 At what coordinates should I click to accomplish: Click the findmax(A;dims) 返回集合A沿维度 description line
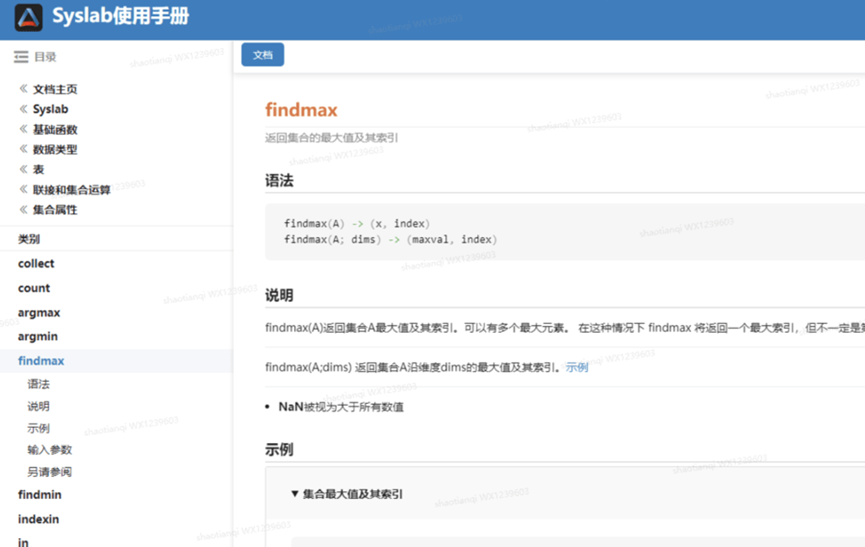[x=413, y=367]
